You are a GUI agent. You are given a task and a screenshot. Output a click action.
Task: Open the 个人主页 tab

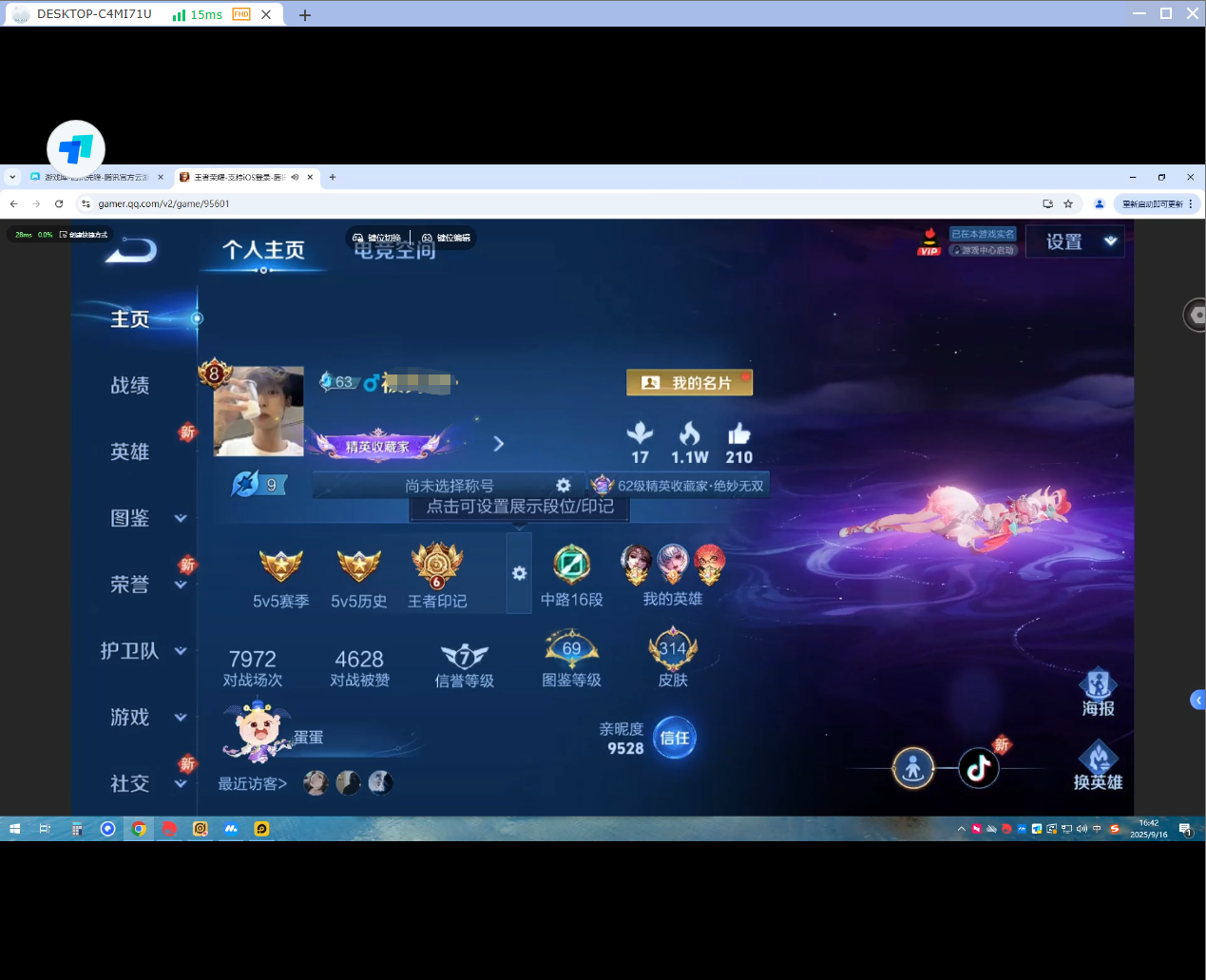tap(263, 250)
